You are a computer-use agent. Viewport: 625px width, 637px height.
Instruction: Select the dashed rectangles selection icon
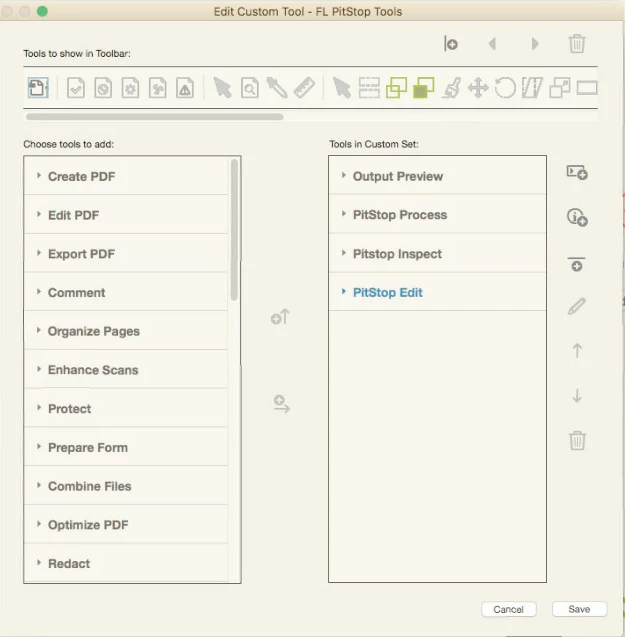[x=369, y=88]
